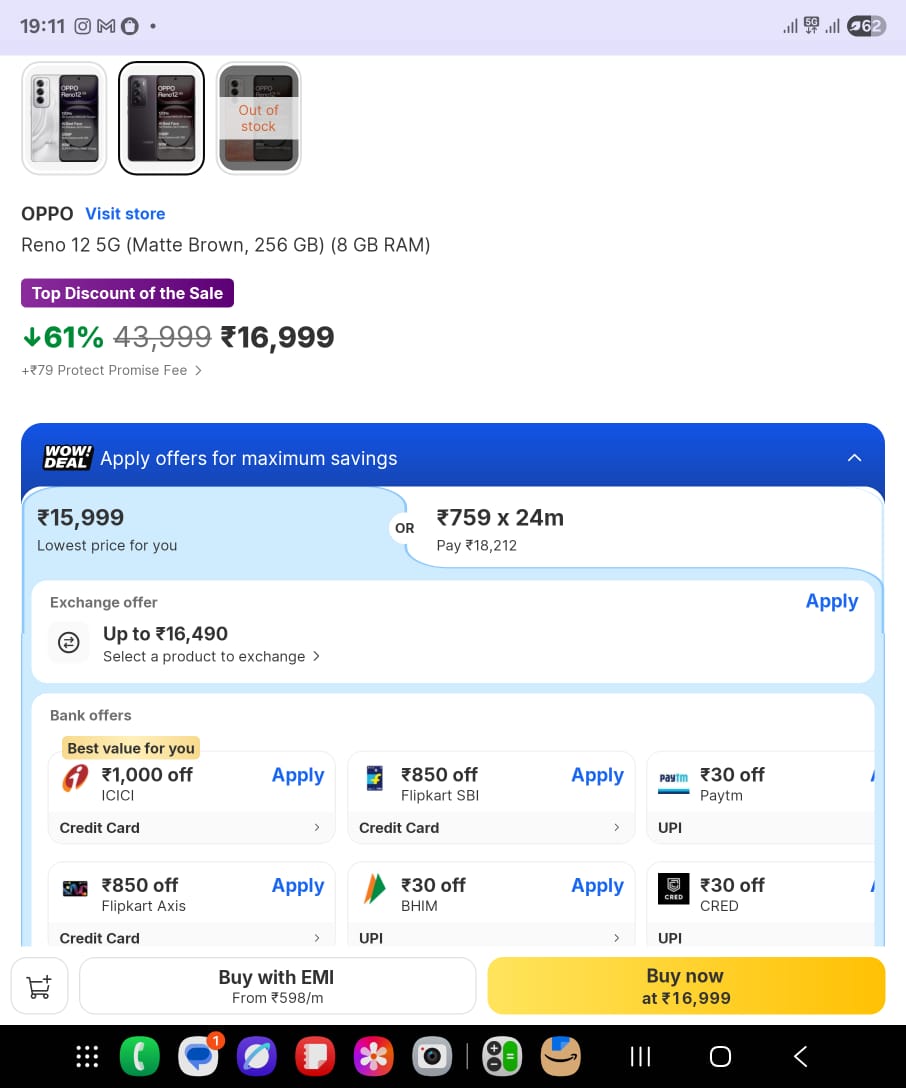Launch the Gallery flower icon
Viewport: 906px width, 1088px height.
point(374,1056)
